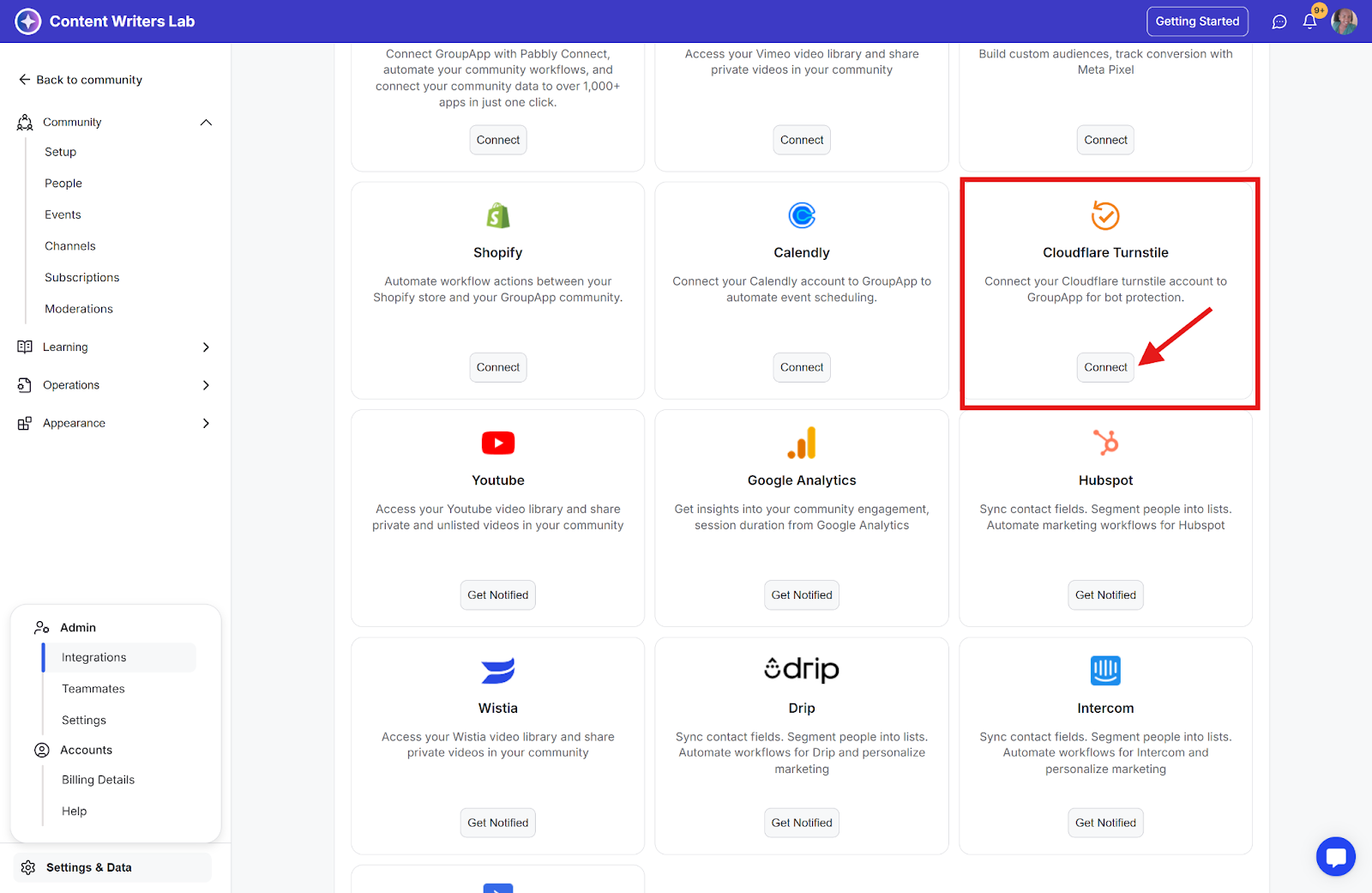
Task: Open Billing Details under Accounts
Action: point(99,780)
